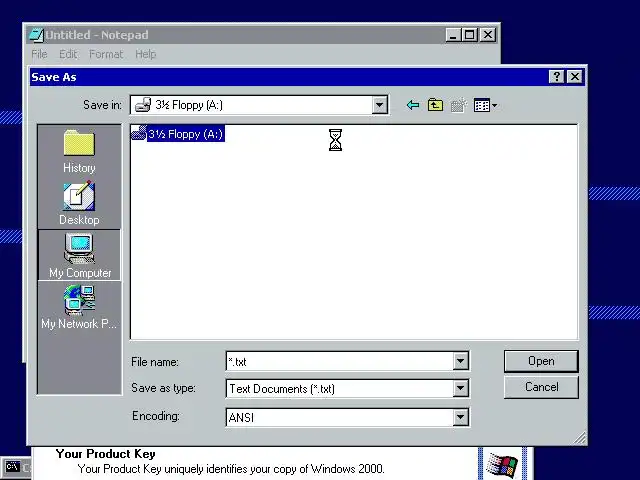Click the Cancel button
Screen dimensions: 640x480
click(541, 387)
